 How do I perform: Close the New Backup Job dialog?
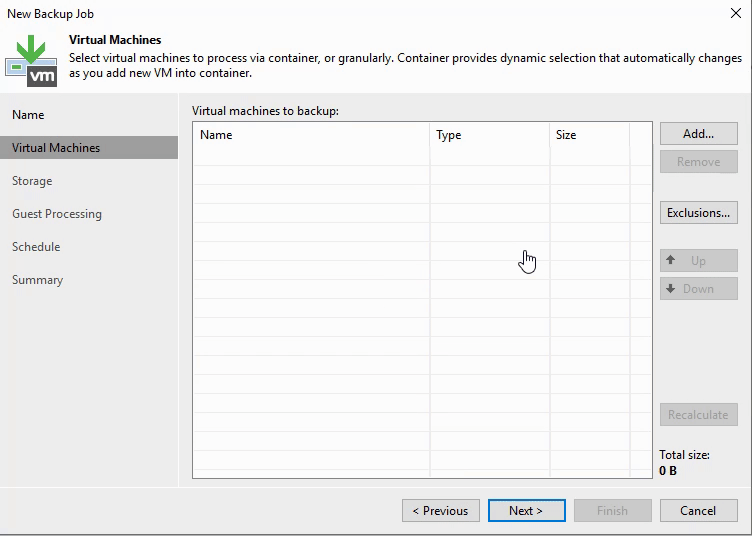point(736,13)
